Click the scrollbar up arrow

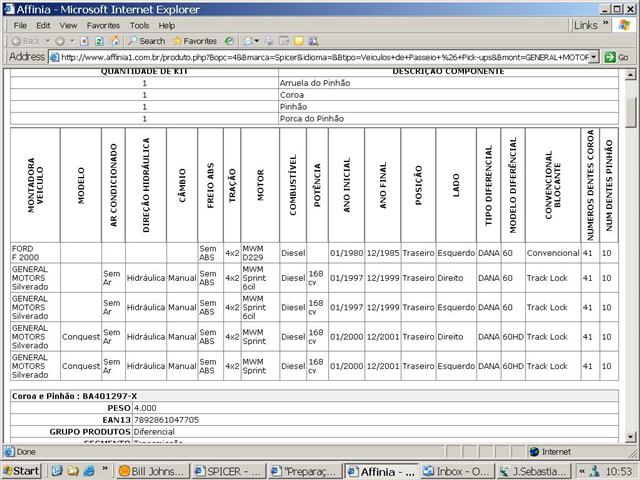(630, 75)
